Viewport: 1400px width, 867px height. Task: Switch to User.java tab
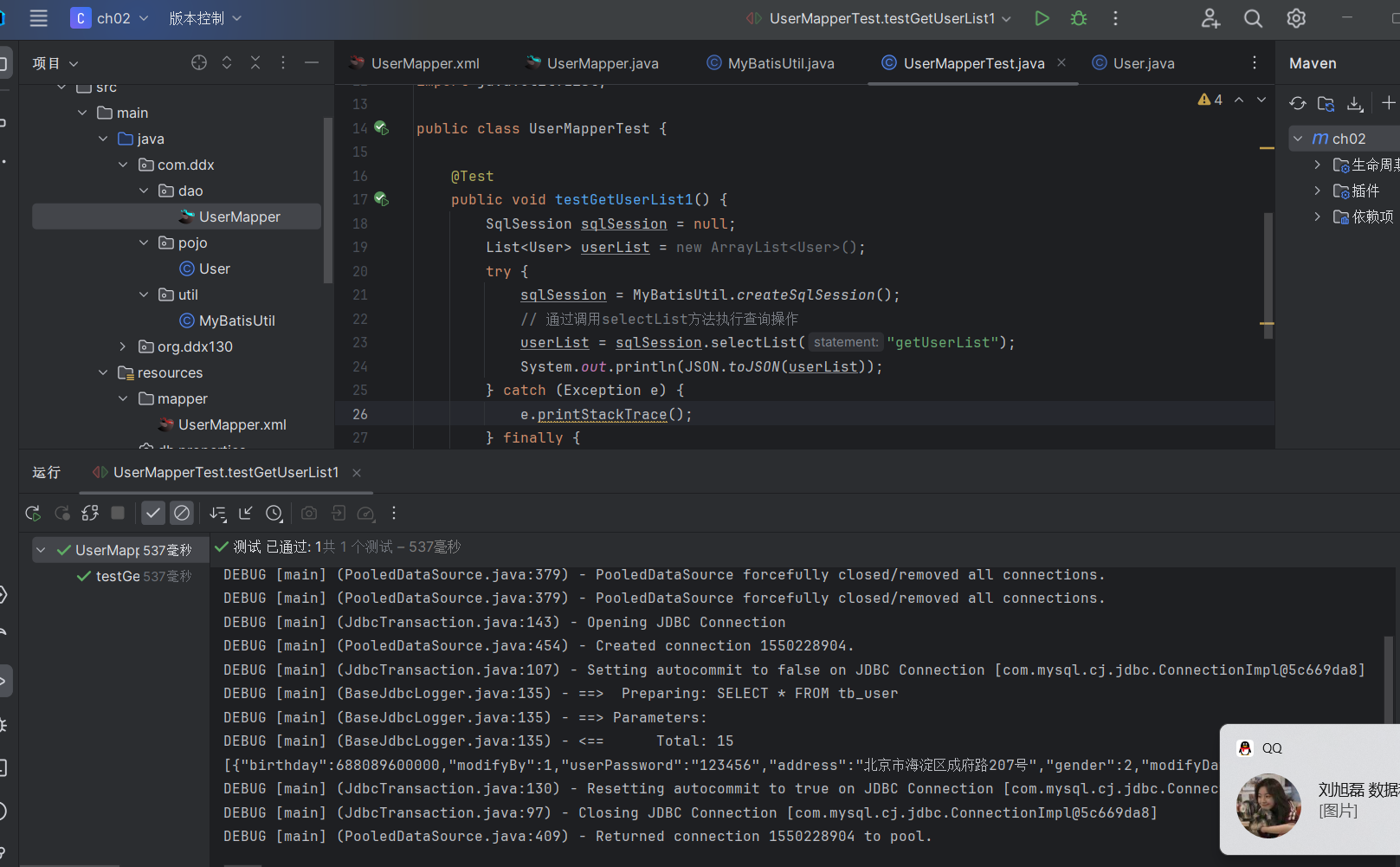[x=1134, y=63]
